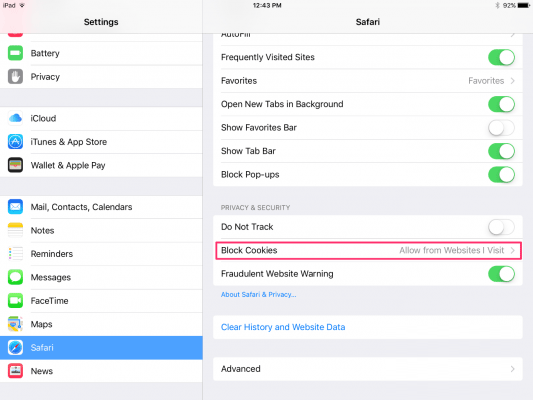This screenshot has height=400, width=533.
Task: Expand the Advanced settings row
Action: point(368,369)
